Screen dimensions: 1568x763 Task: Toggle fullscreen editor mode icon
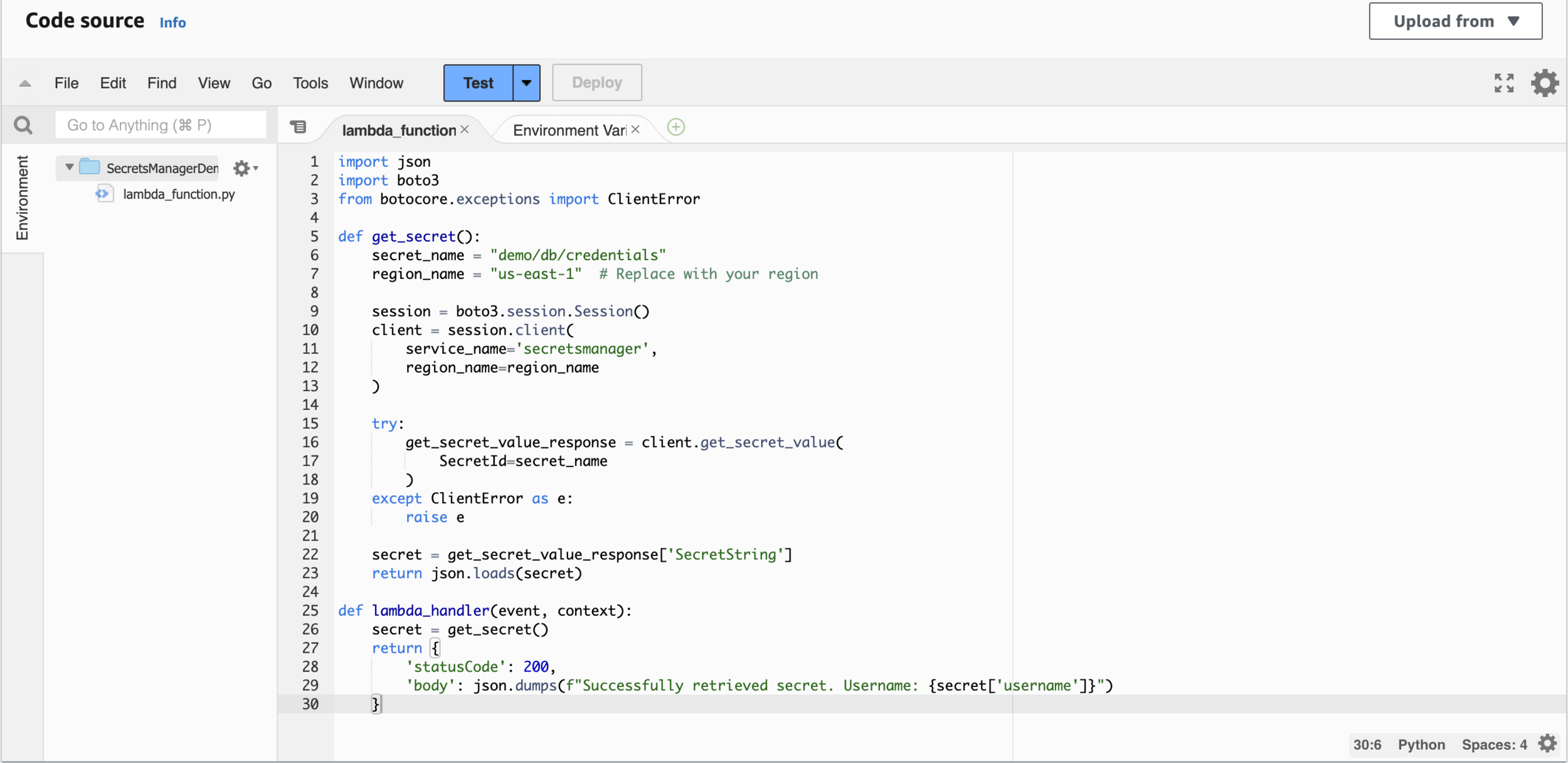[1503, 83]
